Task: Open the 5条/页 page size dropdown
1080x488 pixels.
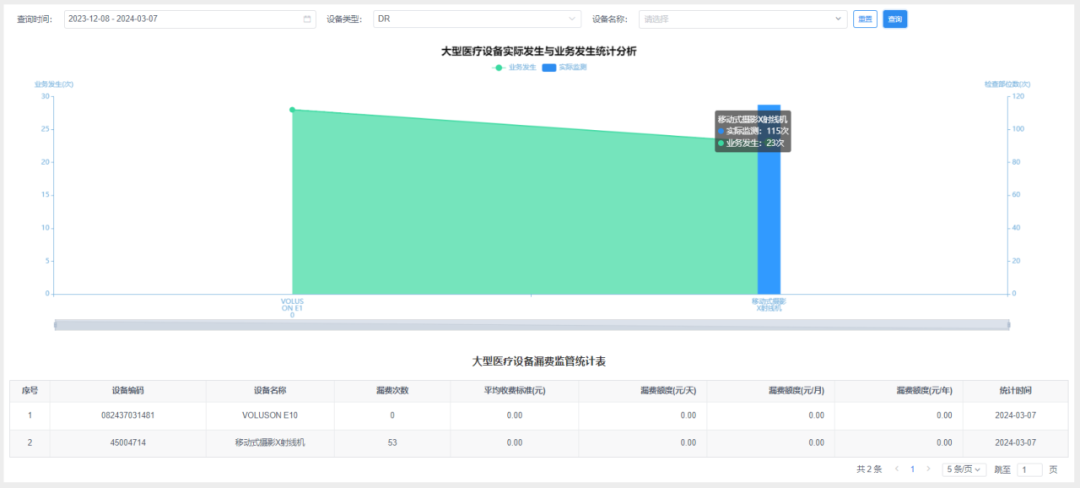Action: point(964,469)
